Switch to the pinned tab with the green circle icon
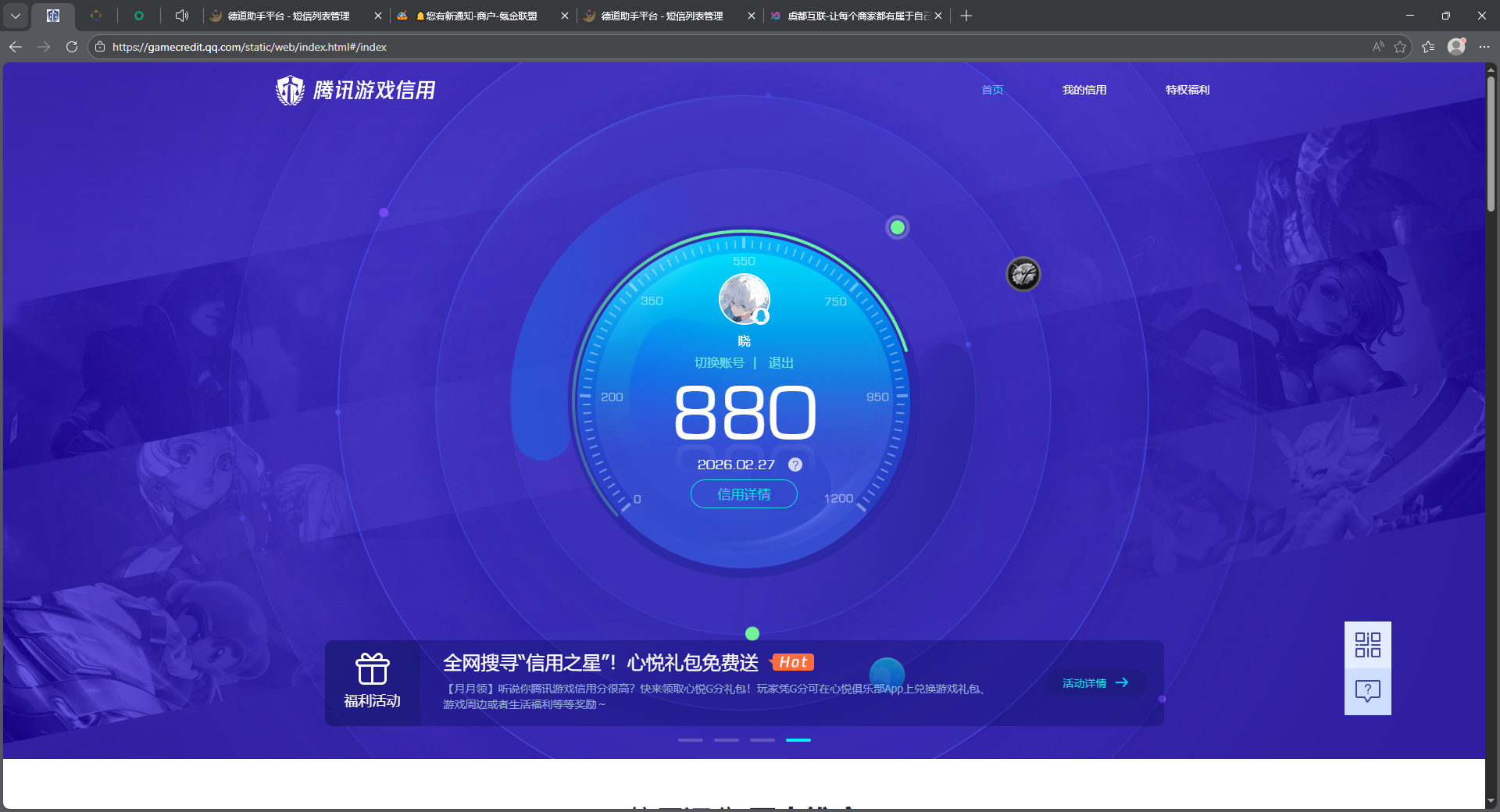Screen dimensions: 1500x812 [138, 16]
